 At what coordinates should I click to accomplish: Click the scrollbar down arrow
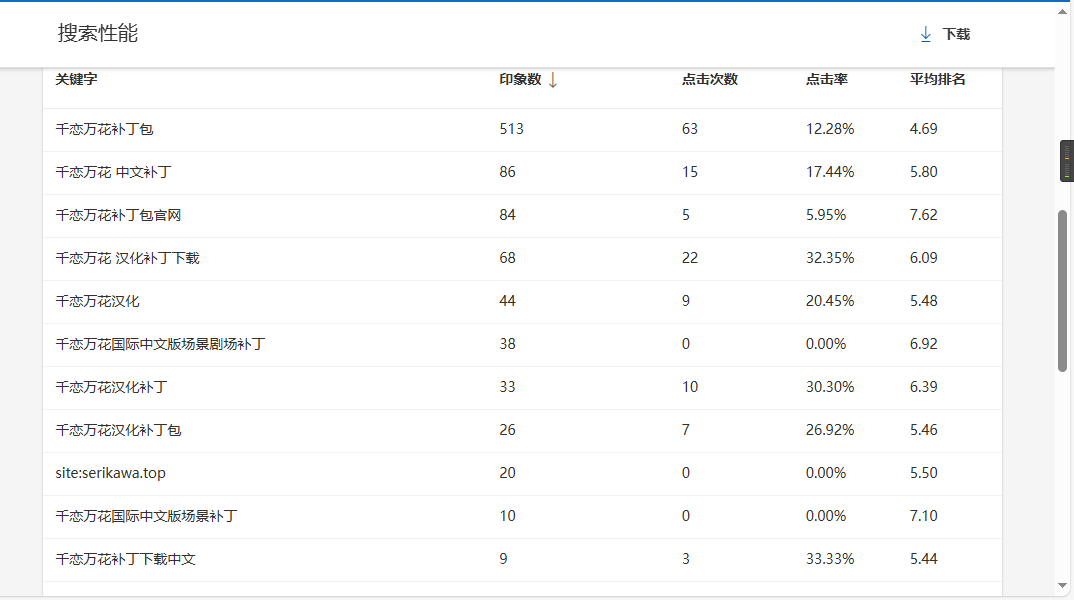tap(1064, 585)
